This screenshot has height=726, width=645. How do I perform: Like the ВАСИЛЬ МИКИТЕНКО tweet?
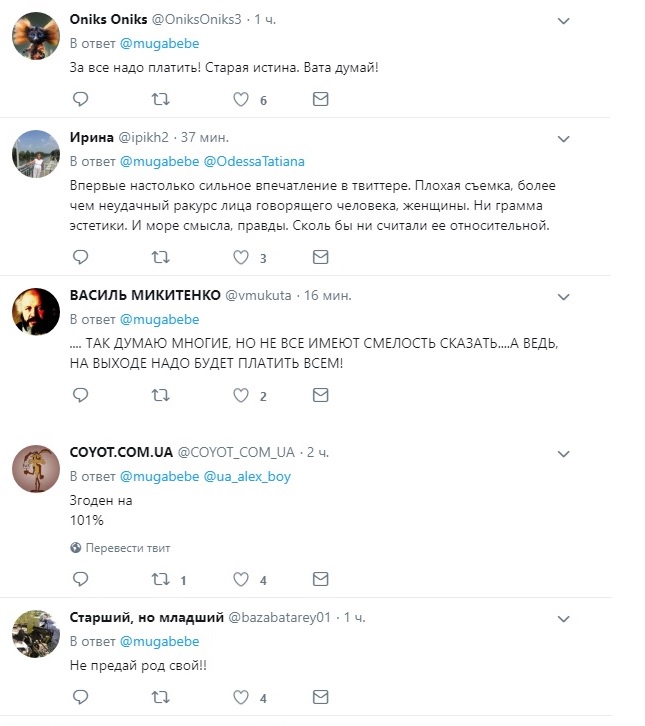pos(240,395)
